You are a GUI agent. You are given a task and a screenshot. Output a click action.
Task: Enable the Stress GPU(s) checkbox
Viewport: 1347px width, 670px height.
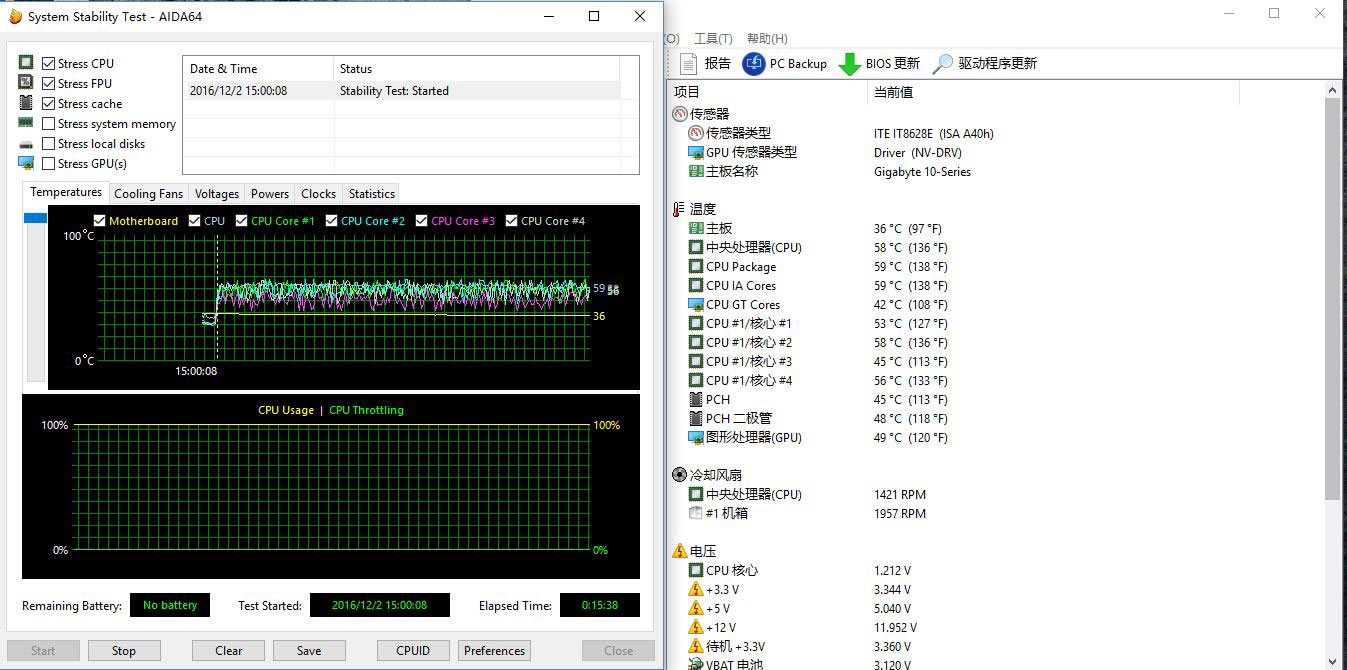coord(49,164)
